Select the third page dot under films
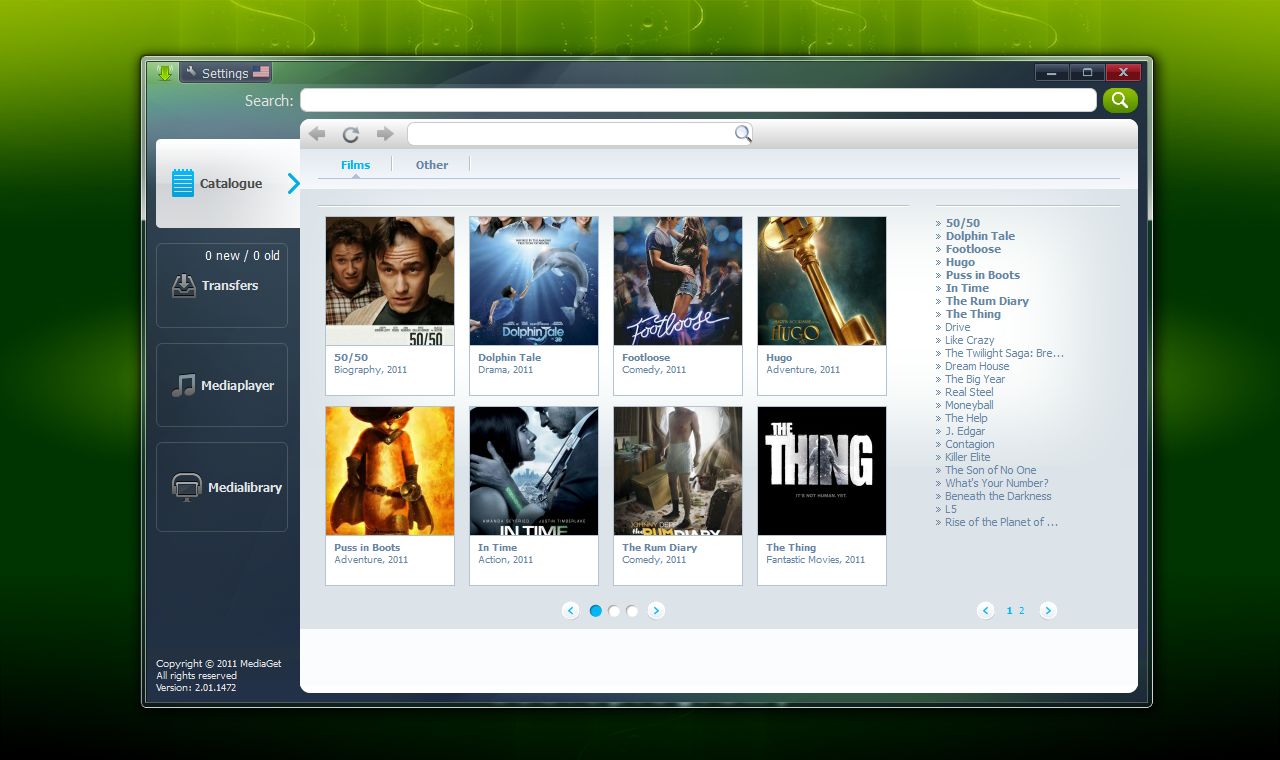 coord(632,611)
